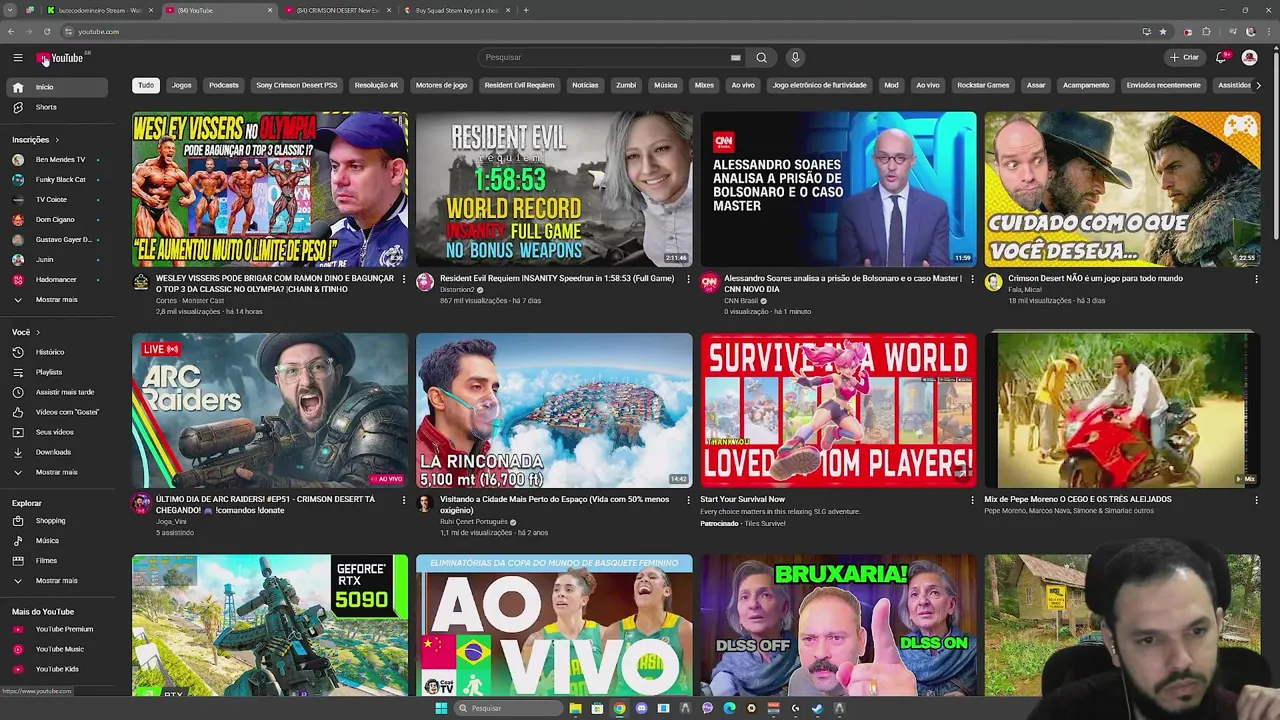Screen dimensions: 1280x720
Task: Select the Tudo filter chip
Action: [x=146, y=85]
